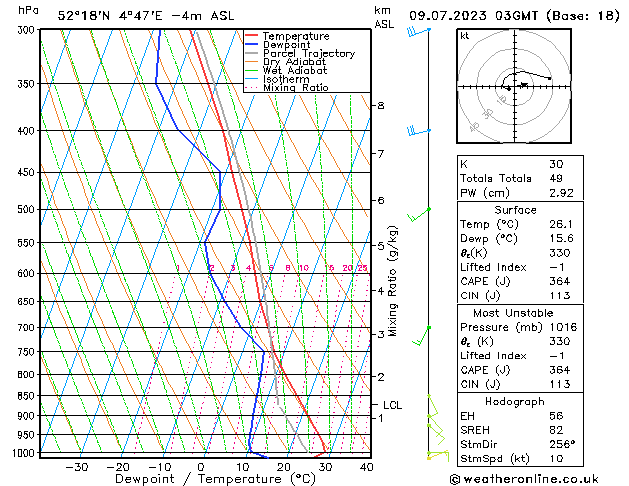This screenshot has width=629, height=486.
Task: Click the hodograph trace end point dot
Action: click(x=550, y=78)
